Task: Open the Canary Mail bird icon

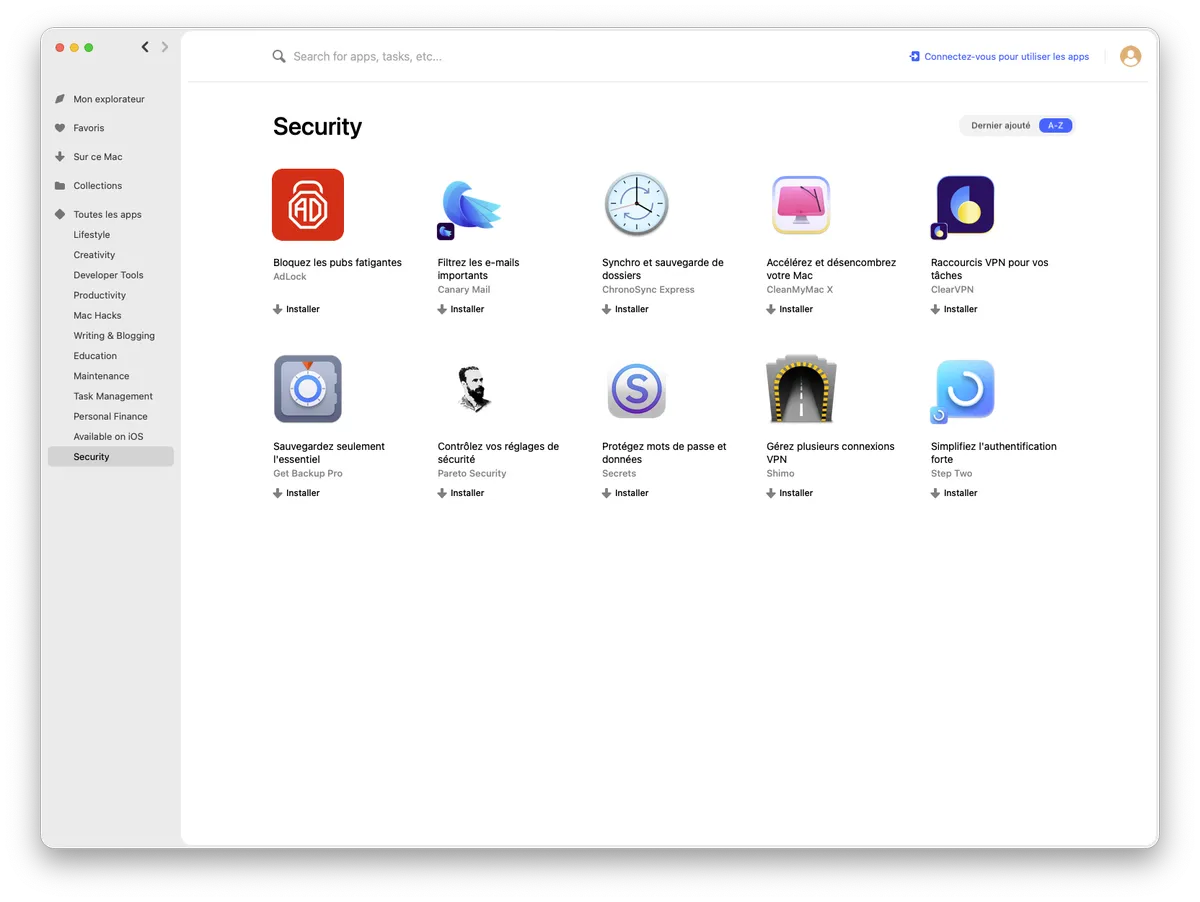Action: coord(470,206)
